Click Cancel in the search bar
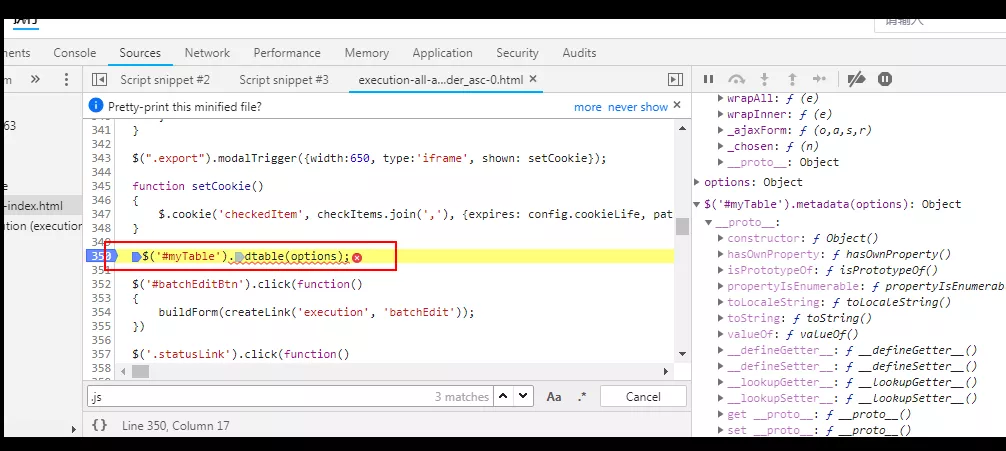Screen dimensions: 1006x451 pyautogui.click(x=643, y=397)
